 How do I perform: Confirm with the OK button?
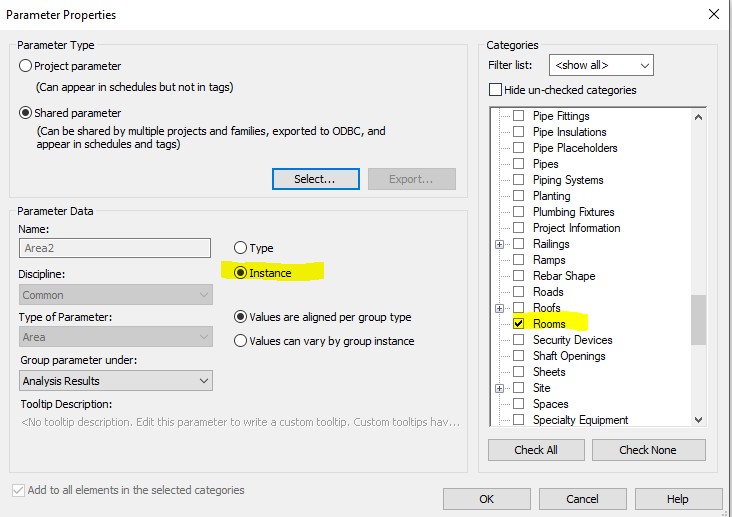[486, 499]
